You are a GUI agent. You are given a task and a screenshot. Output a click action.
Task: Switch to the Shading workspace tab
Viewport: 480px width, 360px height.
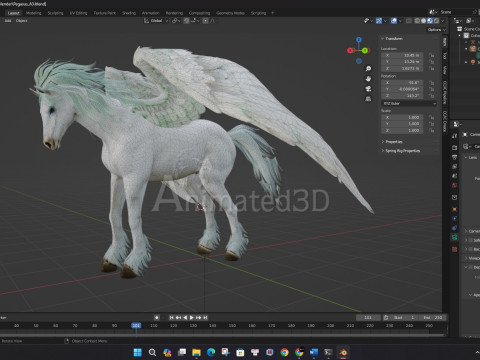tap(129, 13)
